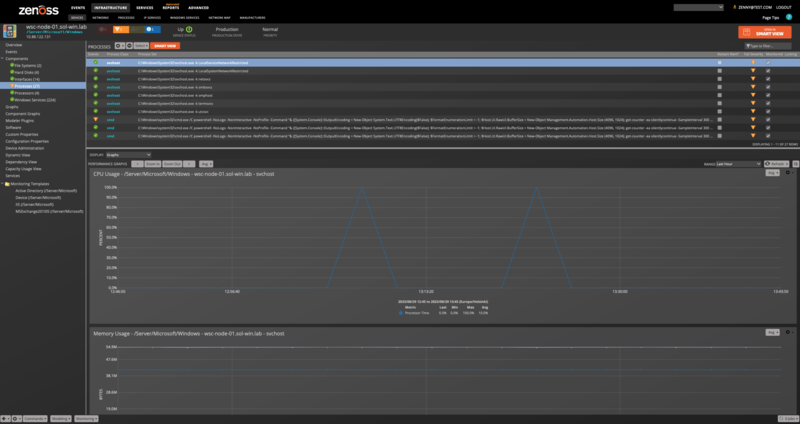Click the gear settings icon of the Memory Usage graph
This screenshot has width=800, height=424.
[x=789, y=332]
